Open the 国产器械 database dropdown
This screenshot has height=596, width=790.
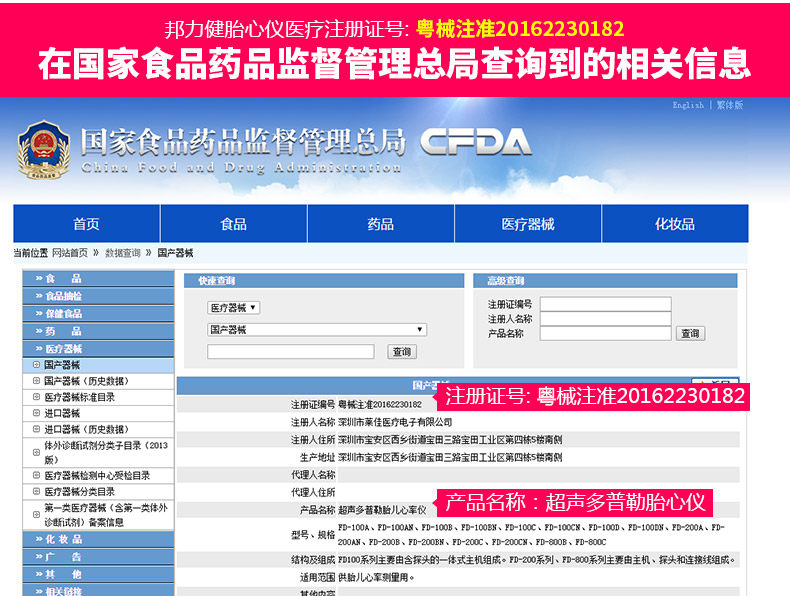[x=317, y=329]
